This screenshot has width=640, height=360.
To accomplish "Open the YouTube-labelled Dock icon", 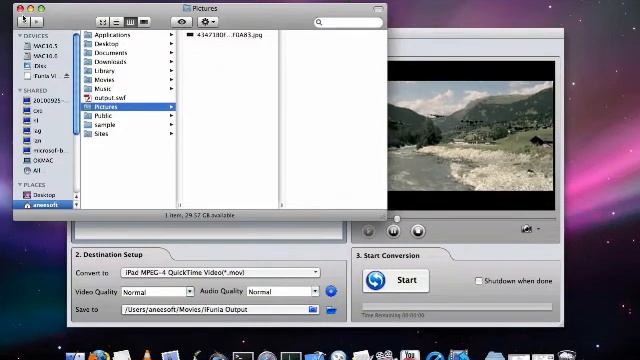I will point(410,355).
